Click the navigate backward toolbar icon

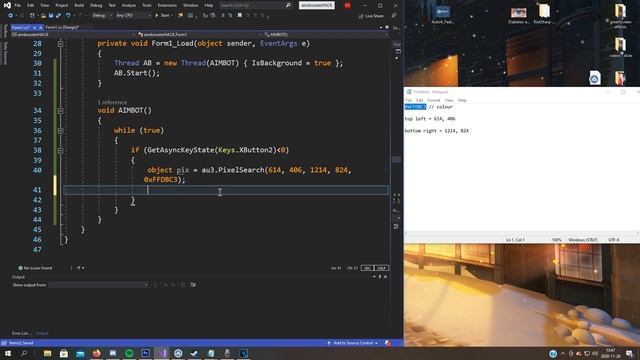10,16
